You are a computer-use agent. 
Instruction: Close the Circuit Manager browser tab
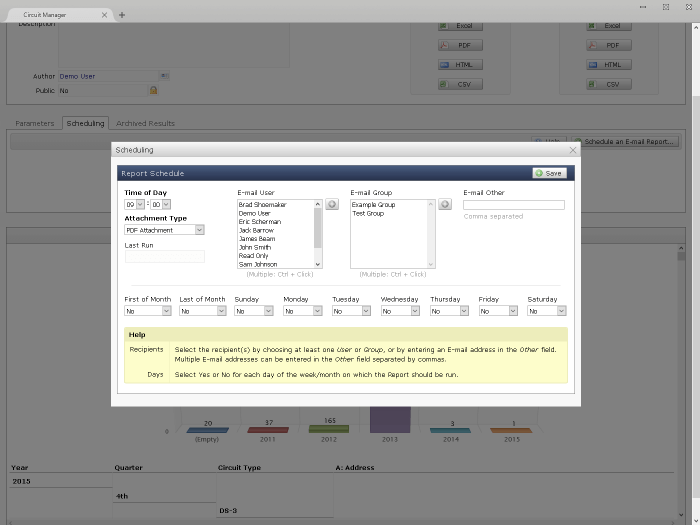(x=105, y=15)
